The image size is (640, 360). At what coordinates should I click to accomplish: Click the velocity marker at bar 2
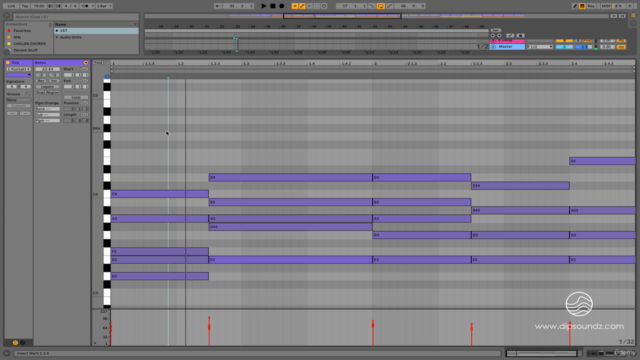[373, 324]
